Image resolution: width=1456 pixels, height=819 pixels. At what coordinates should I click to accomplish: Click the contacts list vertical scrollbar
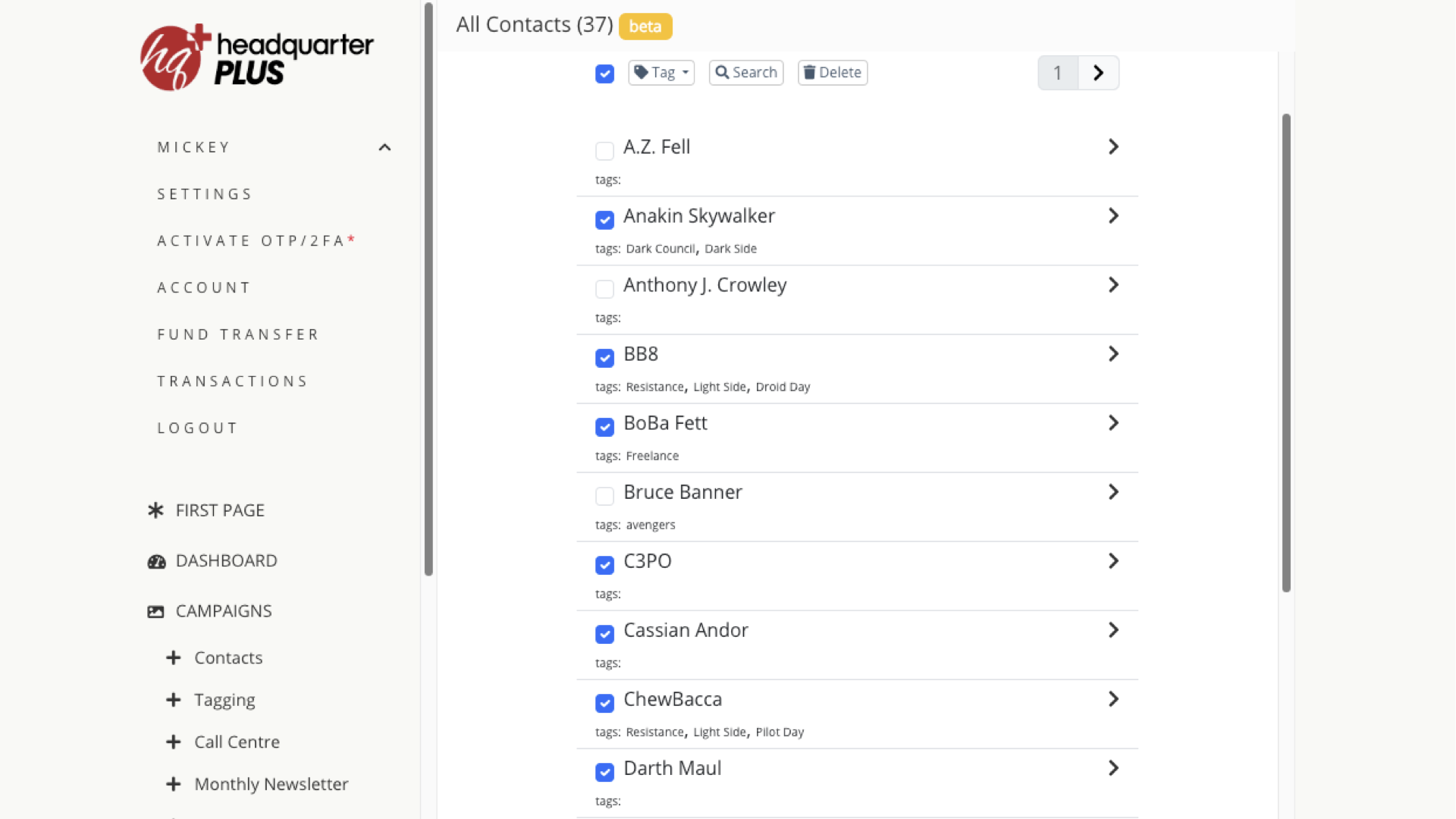point(1286,353)
